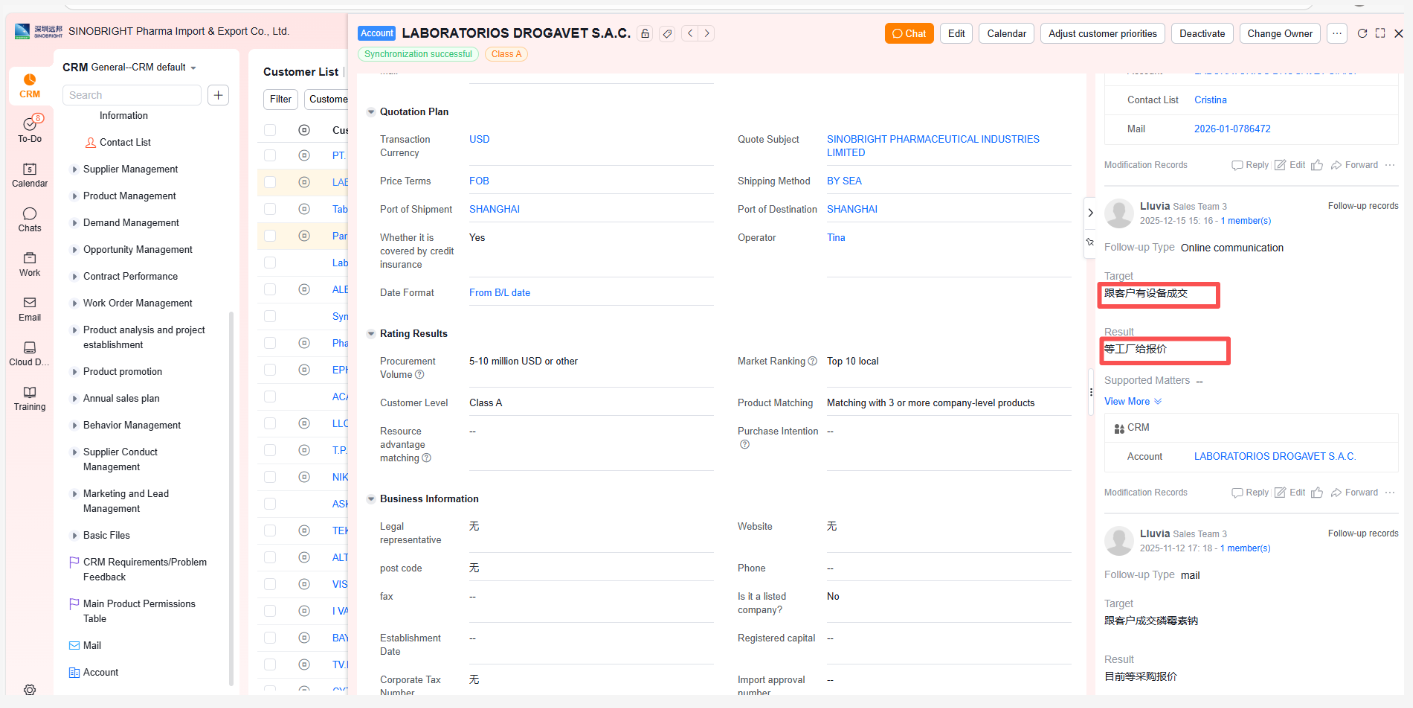
Task: Collapse the Rating Results section
Action: [x=371, y=334]
